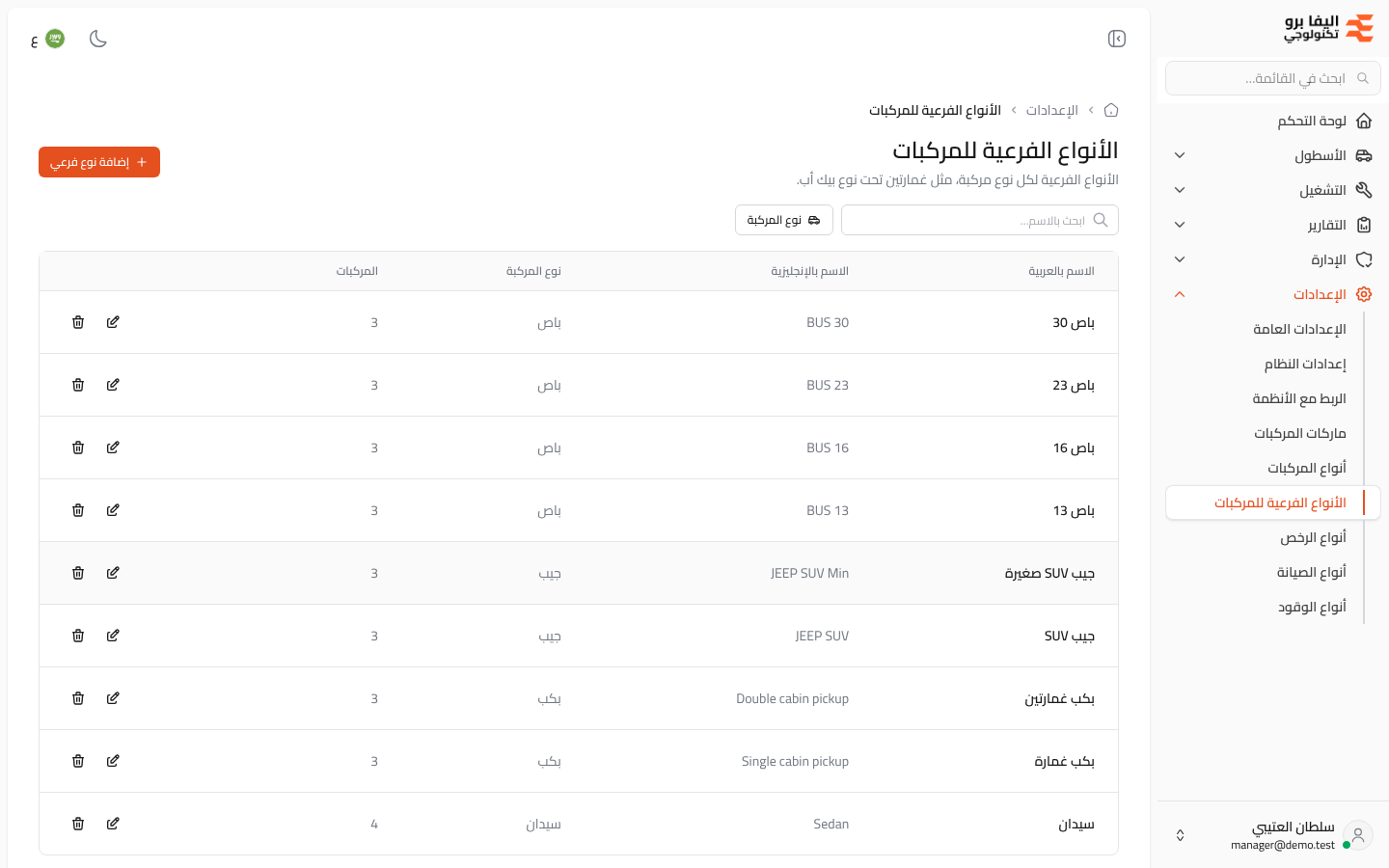The height and width of the screenshot is (868, 1389).
Task: Delete the باص 16 row
Action: 78,448
